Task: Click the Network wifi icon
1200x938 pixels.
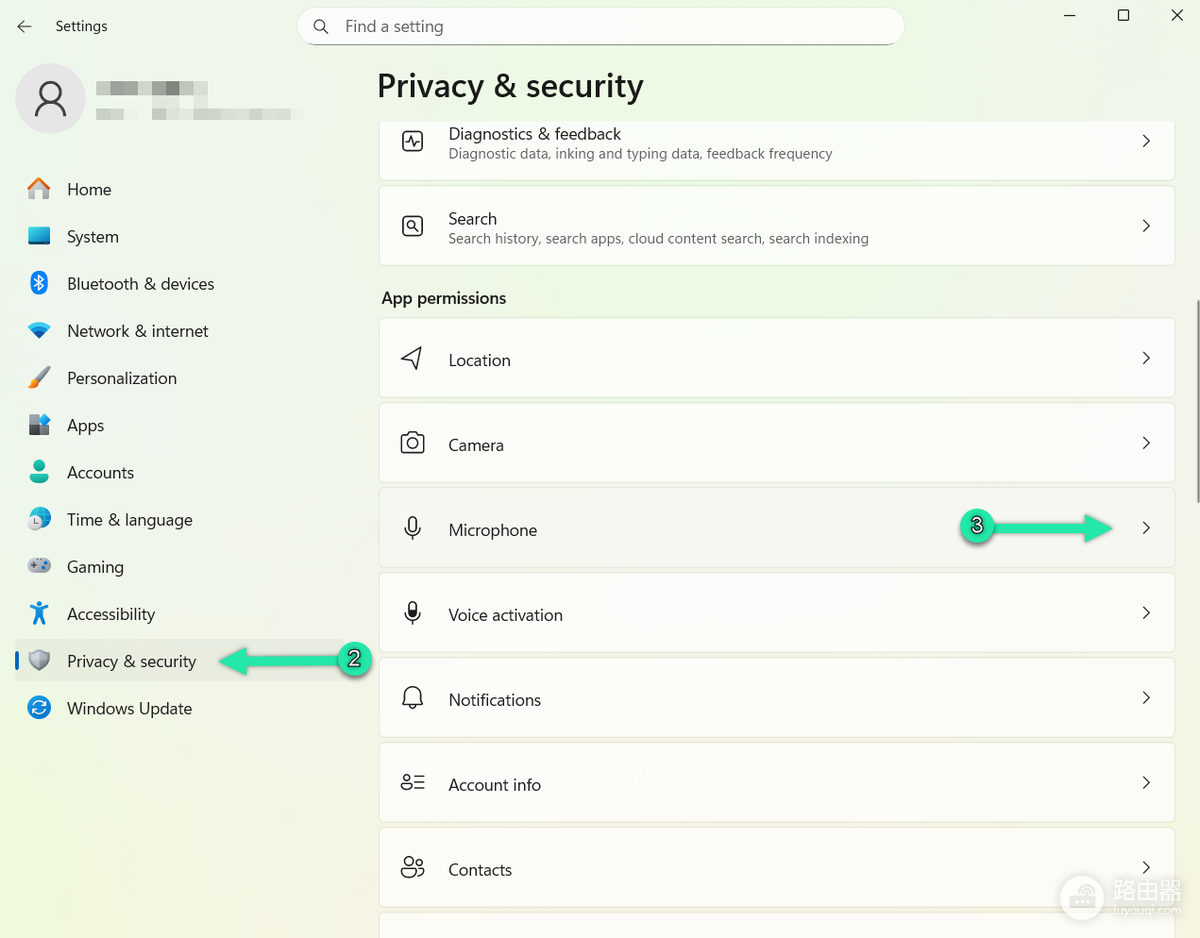Action: pos(39,331)
